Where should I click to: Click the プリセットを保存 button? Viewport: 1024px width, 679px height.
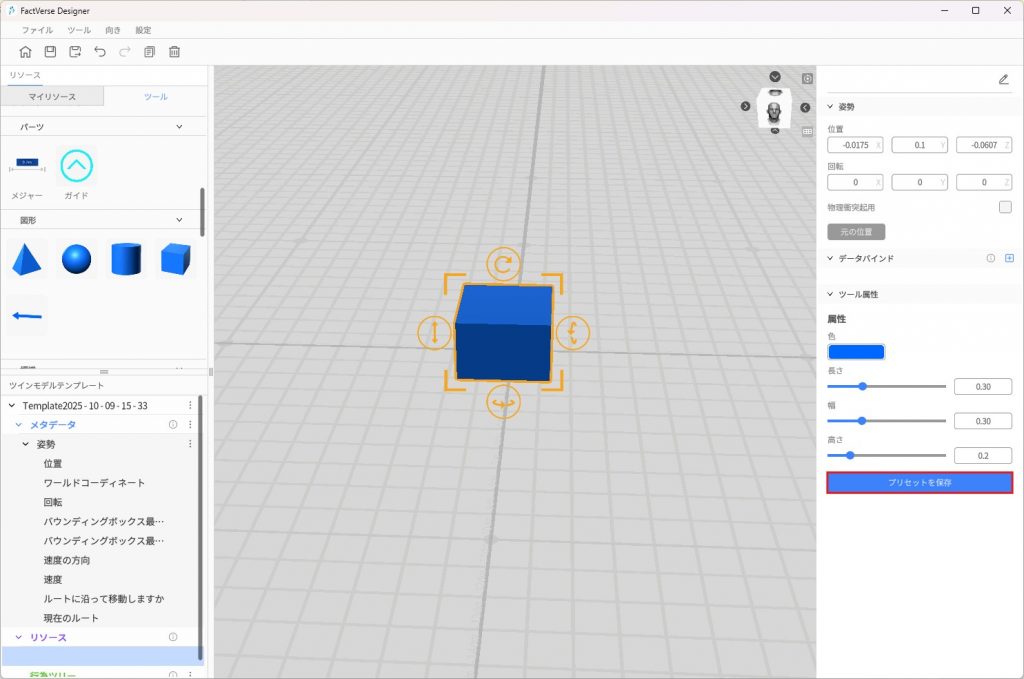pos(919,482)
